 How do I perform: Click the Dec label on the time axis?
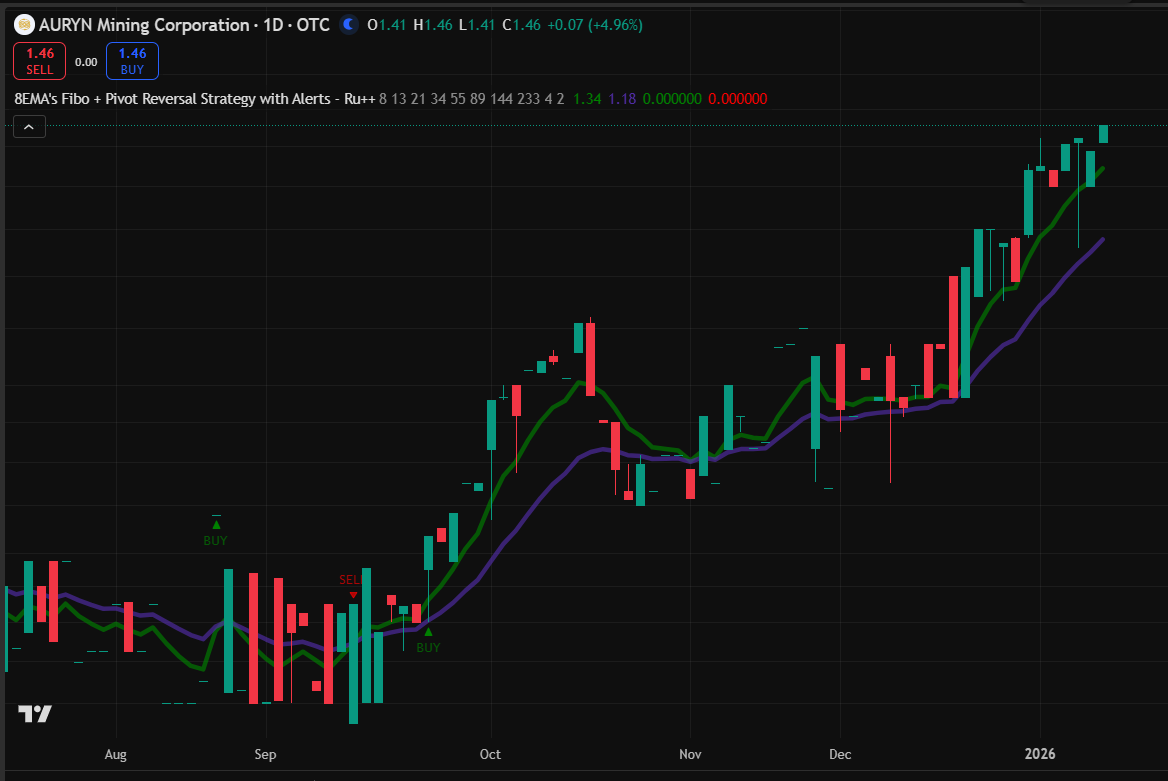(x=839, y=754)
